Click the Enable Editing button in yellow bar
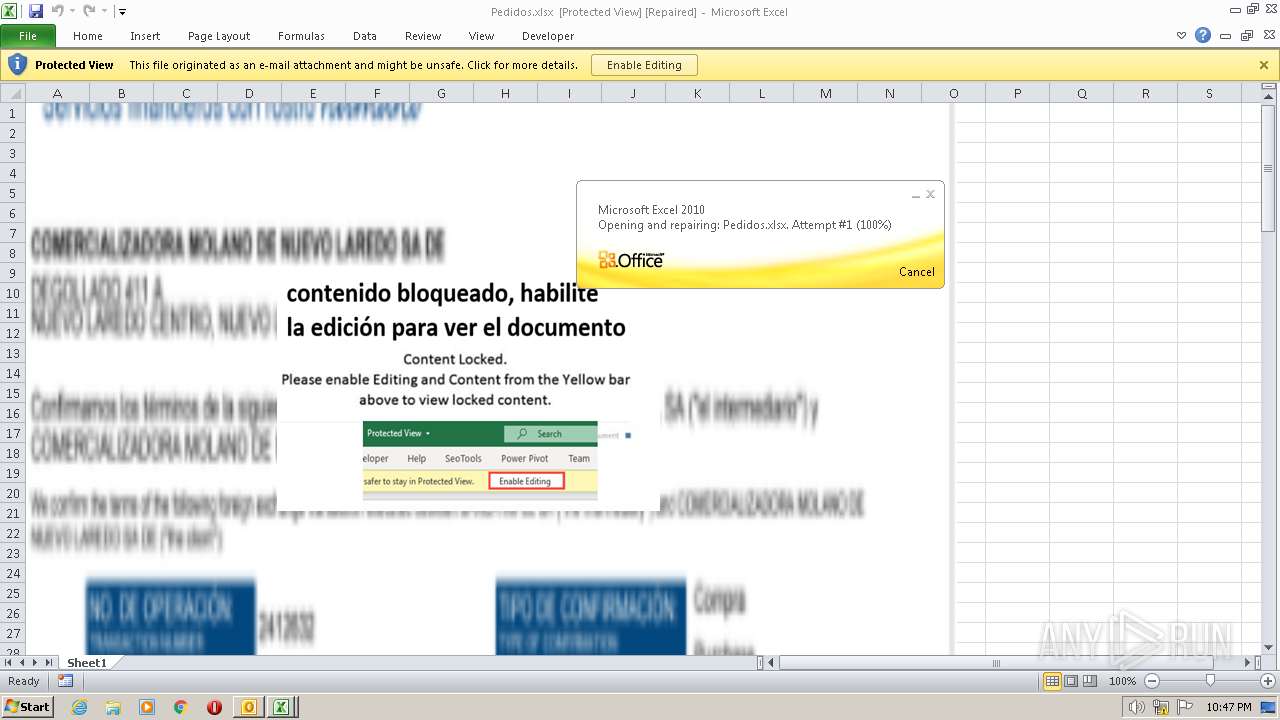The width and height of the screenshot is (1280, 720). click(x=644, y=65)
